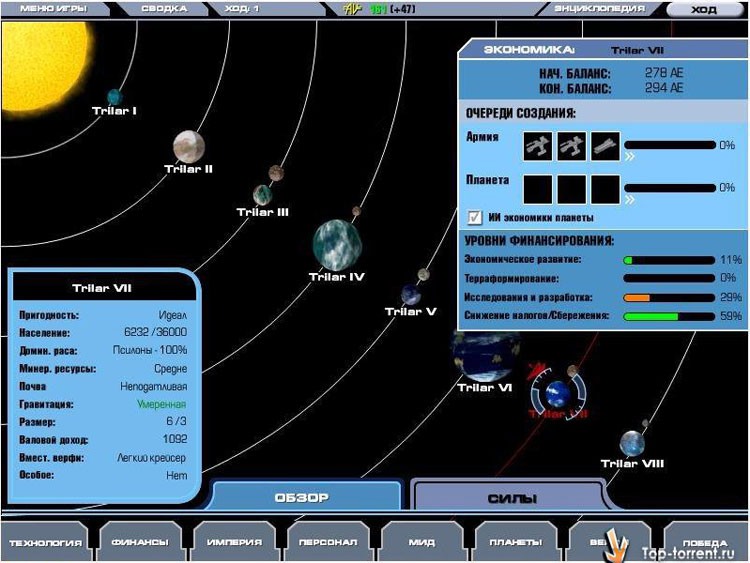Toggle the ИИ экономики планеты checkbox
The height and width of the screenshot is (563, 750).
(475, 217)
